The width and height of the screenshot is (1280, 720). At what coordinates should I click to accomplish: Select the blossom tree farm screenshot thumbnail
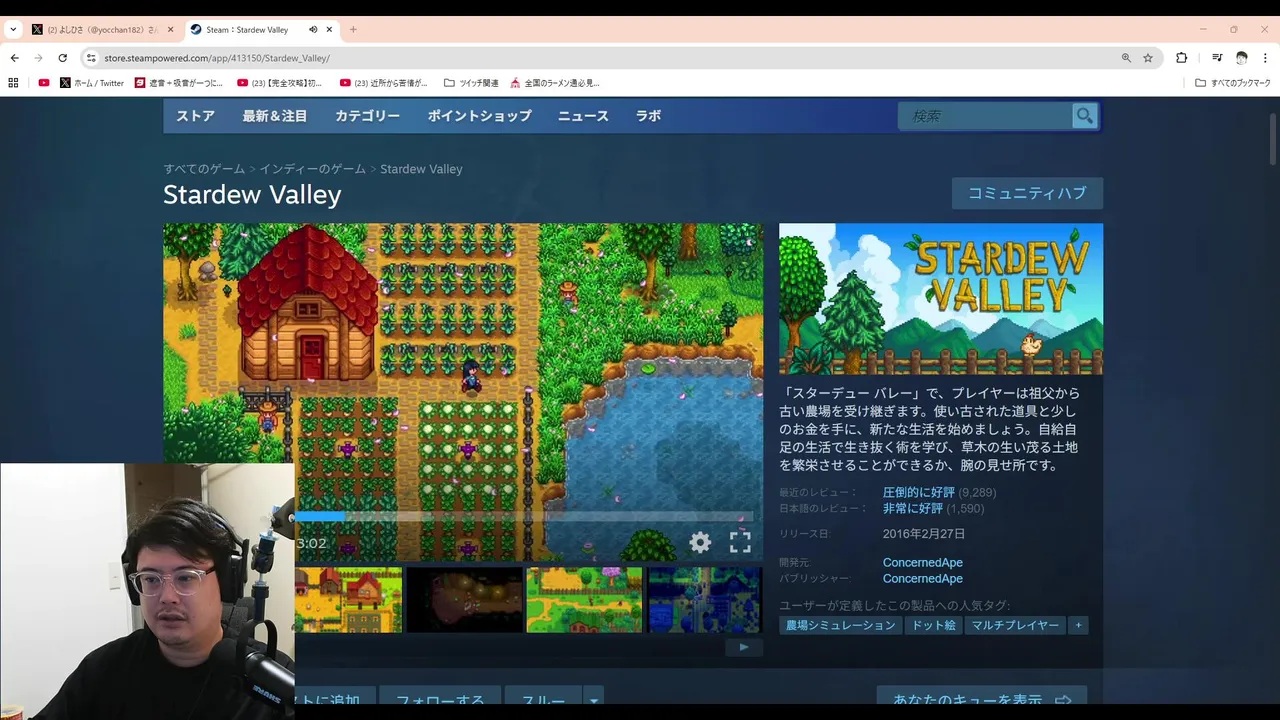(584, 600)
